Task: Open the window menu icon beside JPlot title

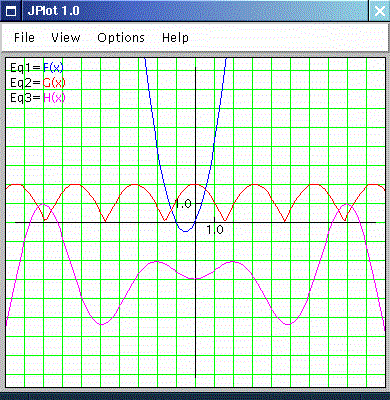Action: [x=11, y=11]
